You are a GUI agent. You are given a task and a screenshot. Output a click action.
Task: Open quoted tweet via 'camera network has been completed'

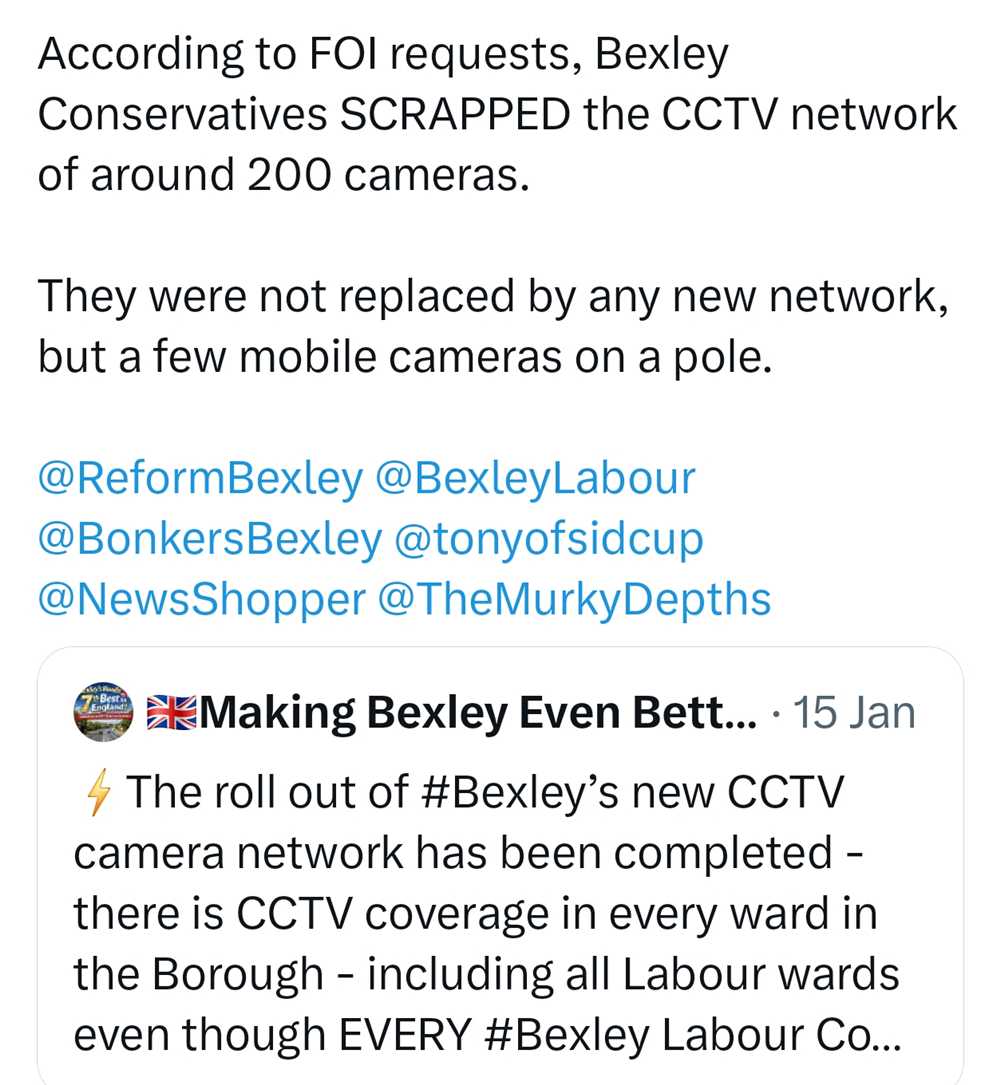point(452,853)
